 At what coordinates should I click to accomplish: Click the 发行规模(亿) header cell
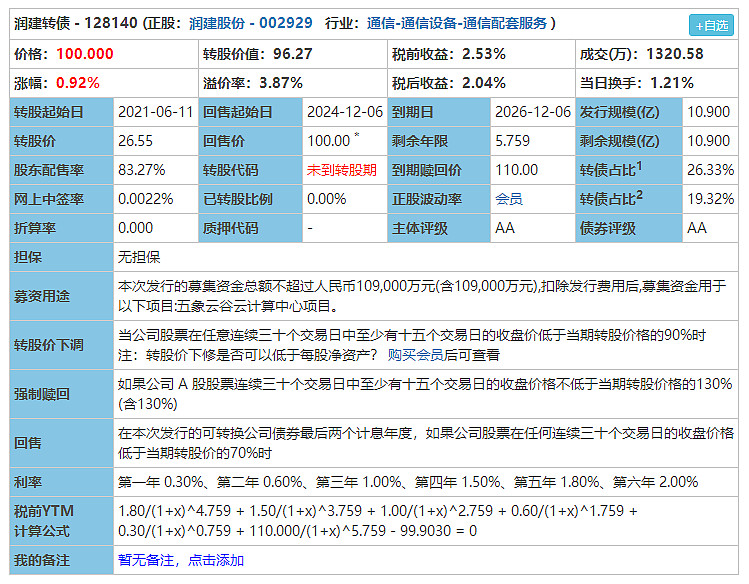(629, 112)
